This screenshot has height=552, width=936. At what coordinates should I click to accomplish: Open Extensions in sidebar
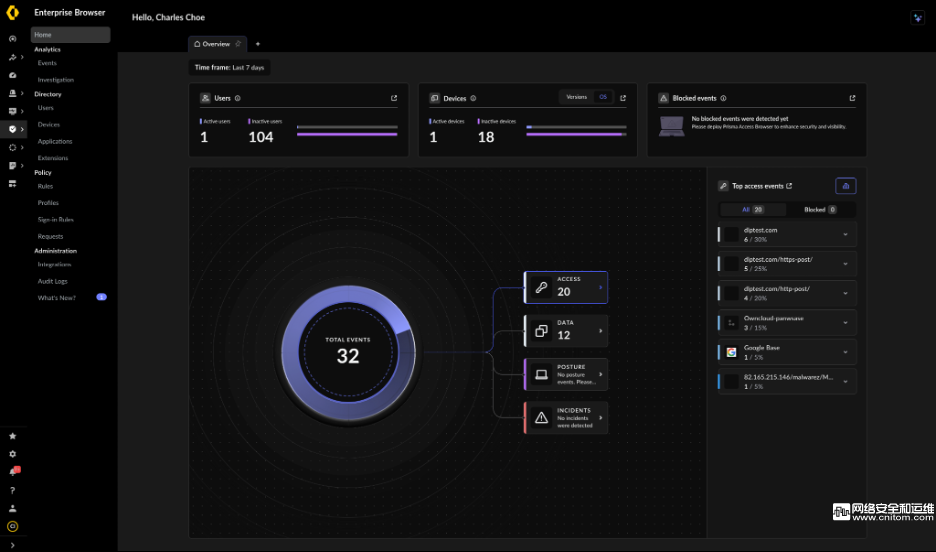(53, 158)
